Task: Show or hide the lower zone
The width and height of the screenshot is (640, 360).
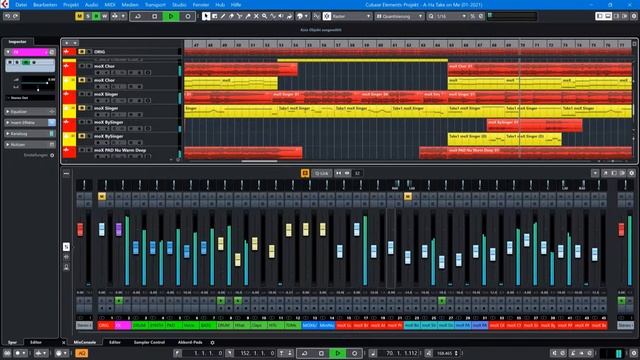Action: 608,16
